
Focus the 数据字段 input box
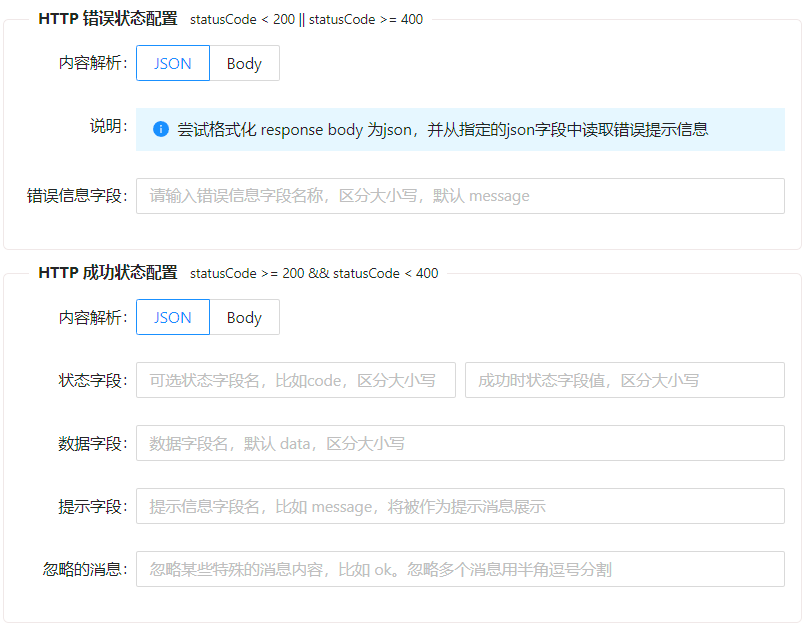point(460,443)
